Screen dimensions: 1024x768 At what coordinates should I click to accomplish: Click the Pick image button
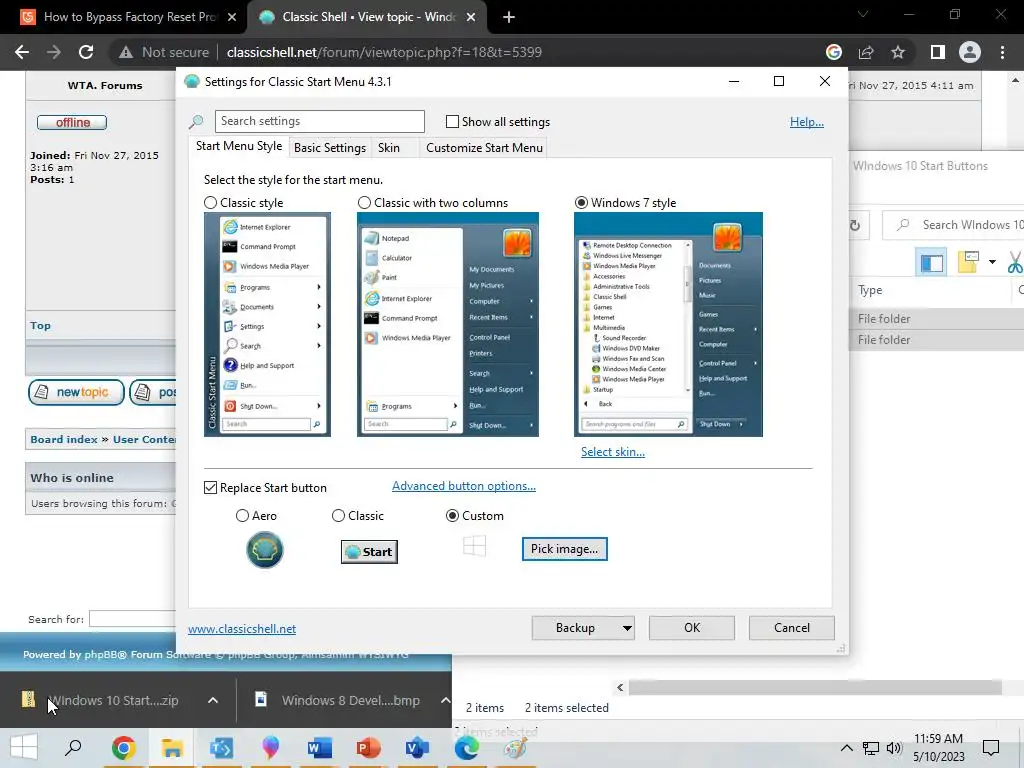pos(564,549)
